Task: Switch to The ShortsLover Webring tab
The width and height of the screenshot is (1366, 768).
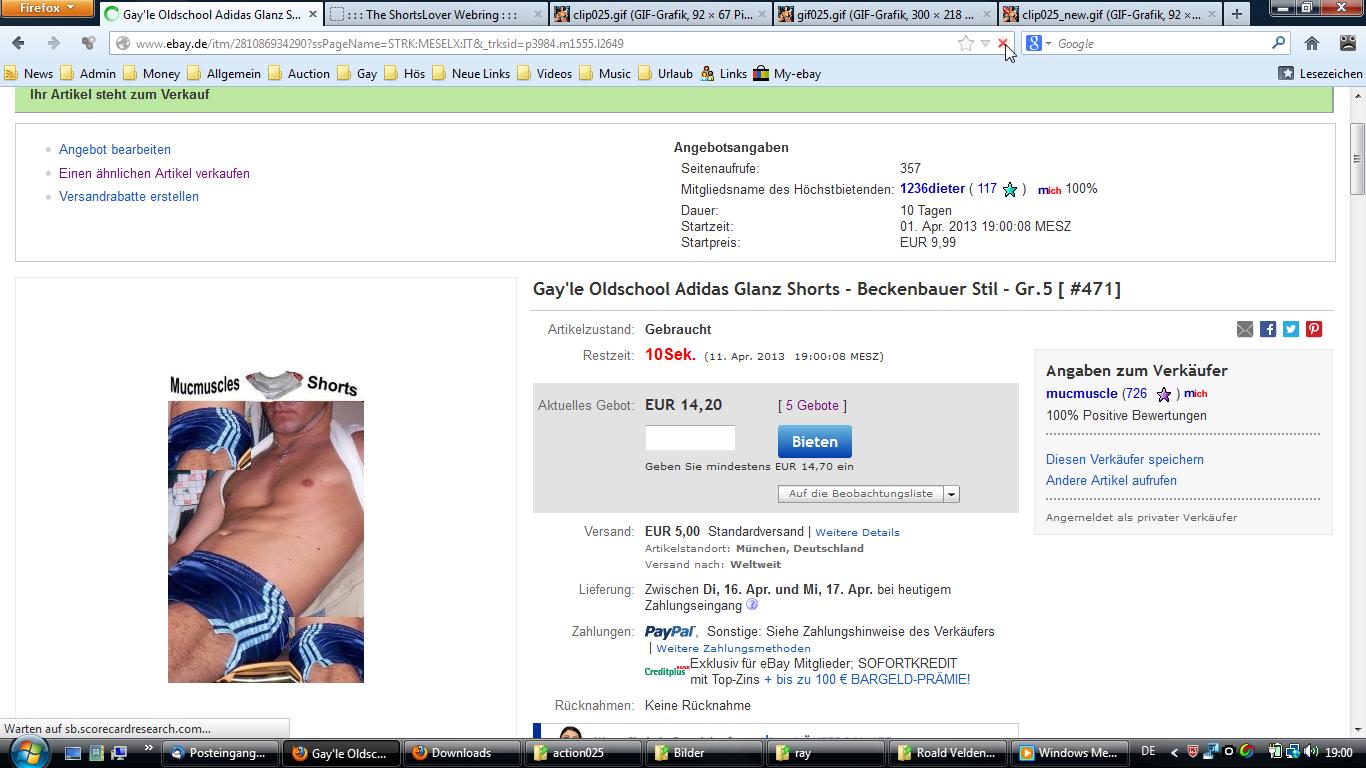Action: click(x=436, y=14)
